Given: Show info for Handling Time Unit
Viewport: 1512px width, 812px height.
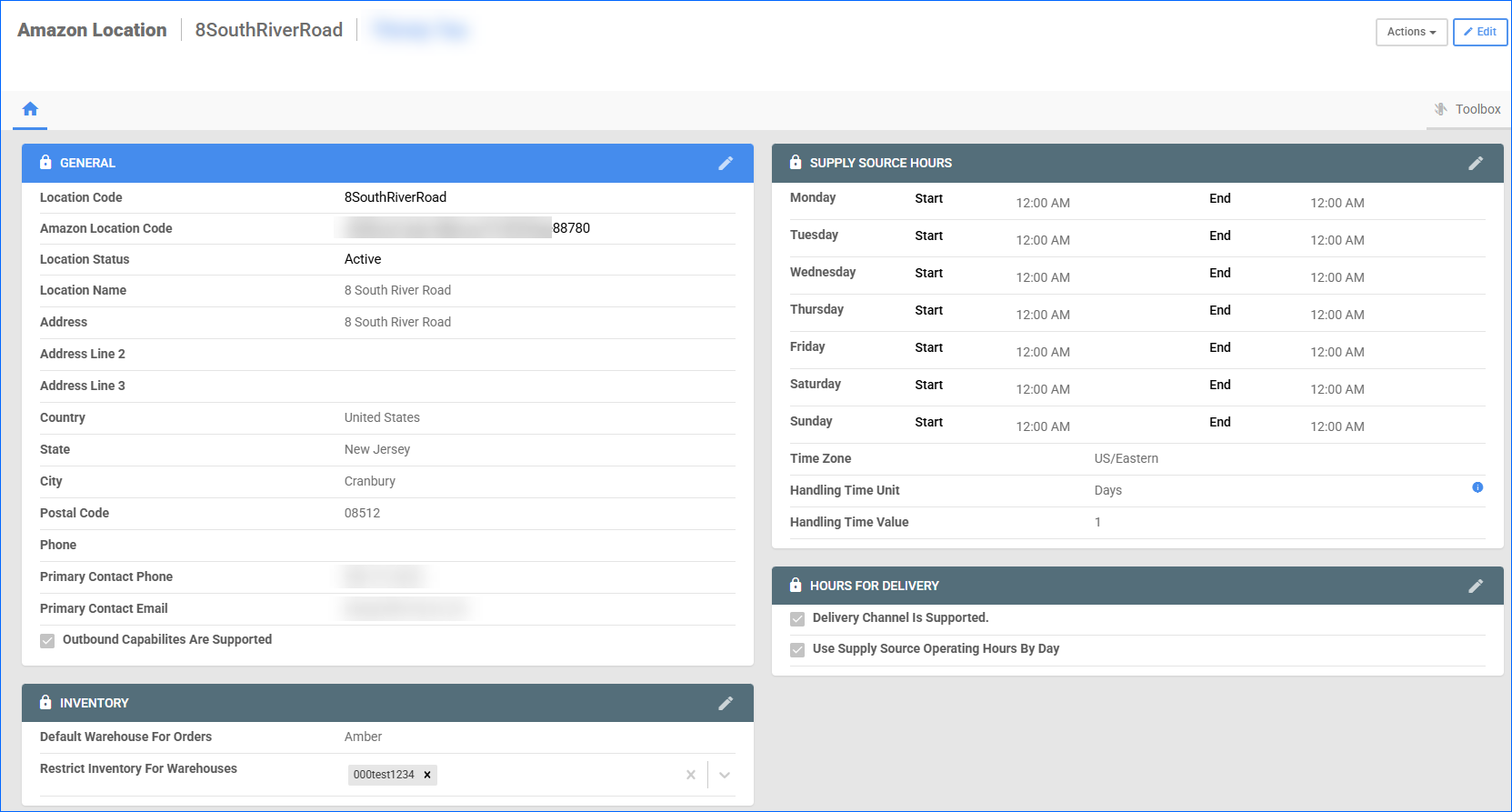Looking at the screenshot, I should (1477, 487).
